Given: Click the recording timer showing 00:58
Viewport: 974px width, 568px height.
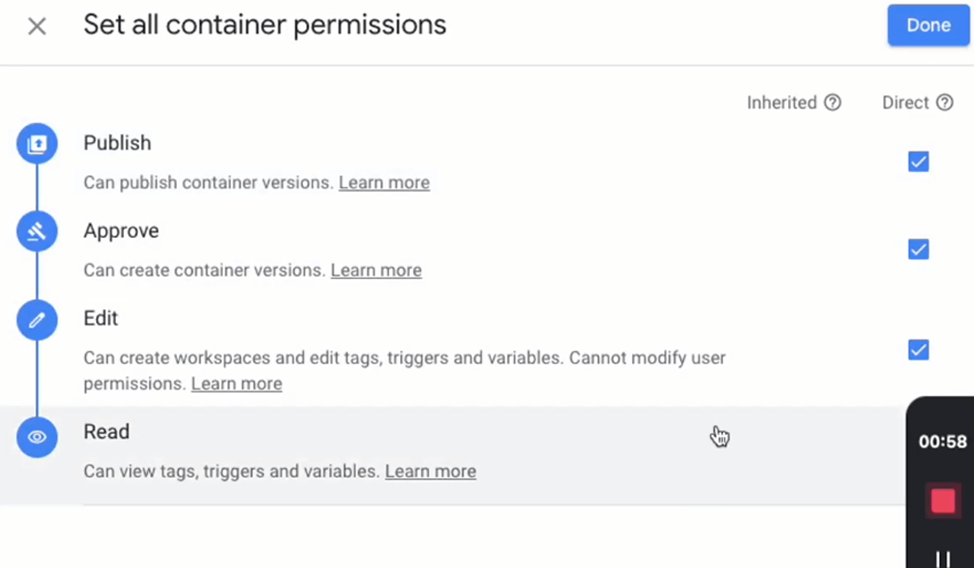Looking at the screenshot, I should click(x=942, y=442).
